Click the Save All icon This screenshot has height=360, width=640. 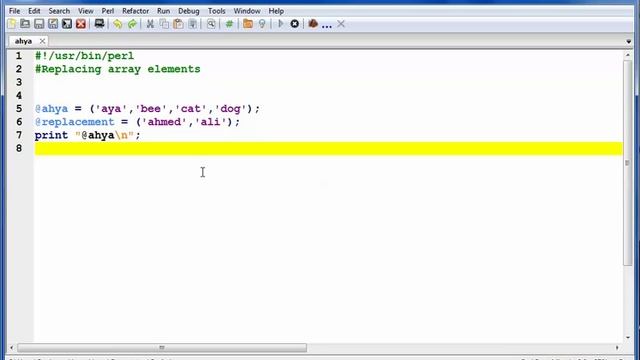[x=67, y=24]
